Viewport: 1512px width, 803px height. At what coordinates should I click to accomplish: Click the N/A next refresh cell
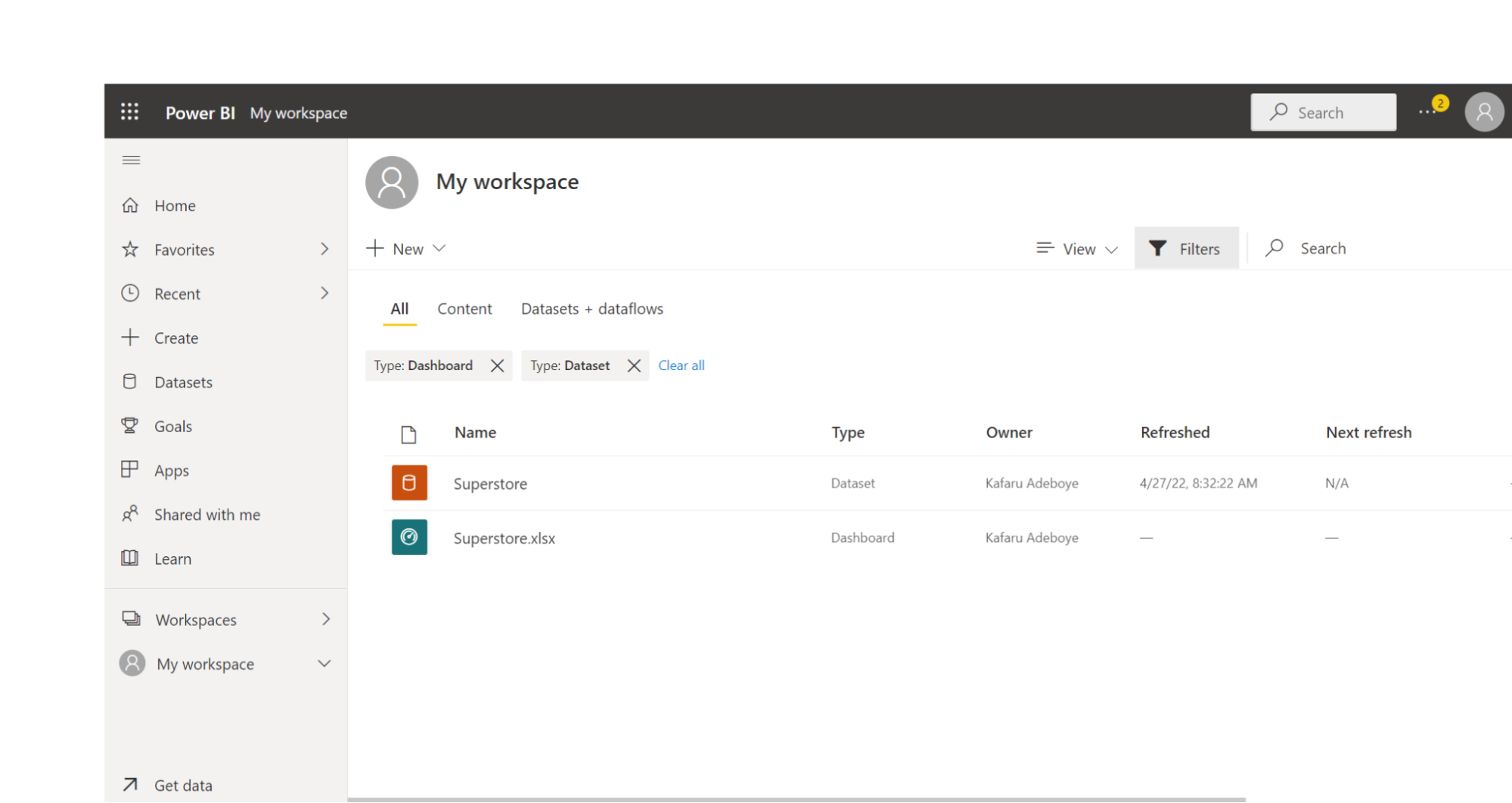click(1337, 483)
